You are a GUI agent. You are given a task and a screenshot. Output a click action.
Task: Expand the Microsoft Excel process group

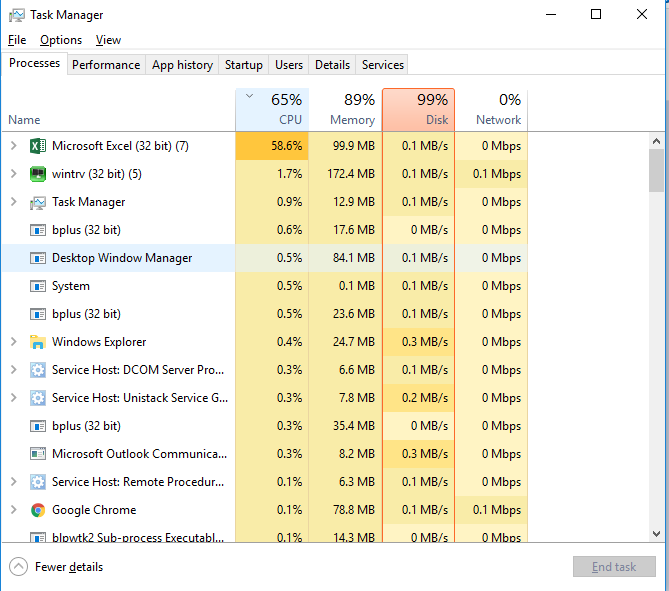click(14, 146)
